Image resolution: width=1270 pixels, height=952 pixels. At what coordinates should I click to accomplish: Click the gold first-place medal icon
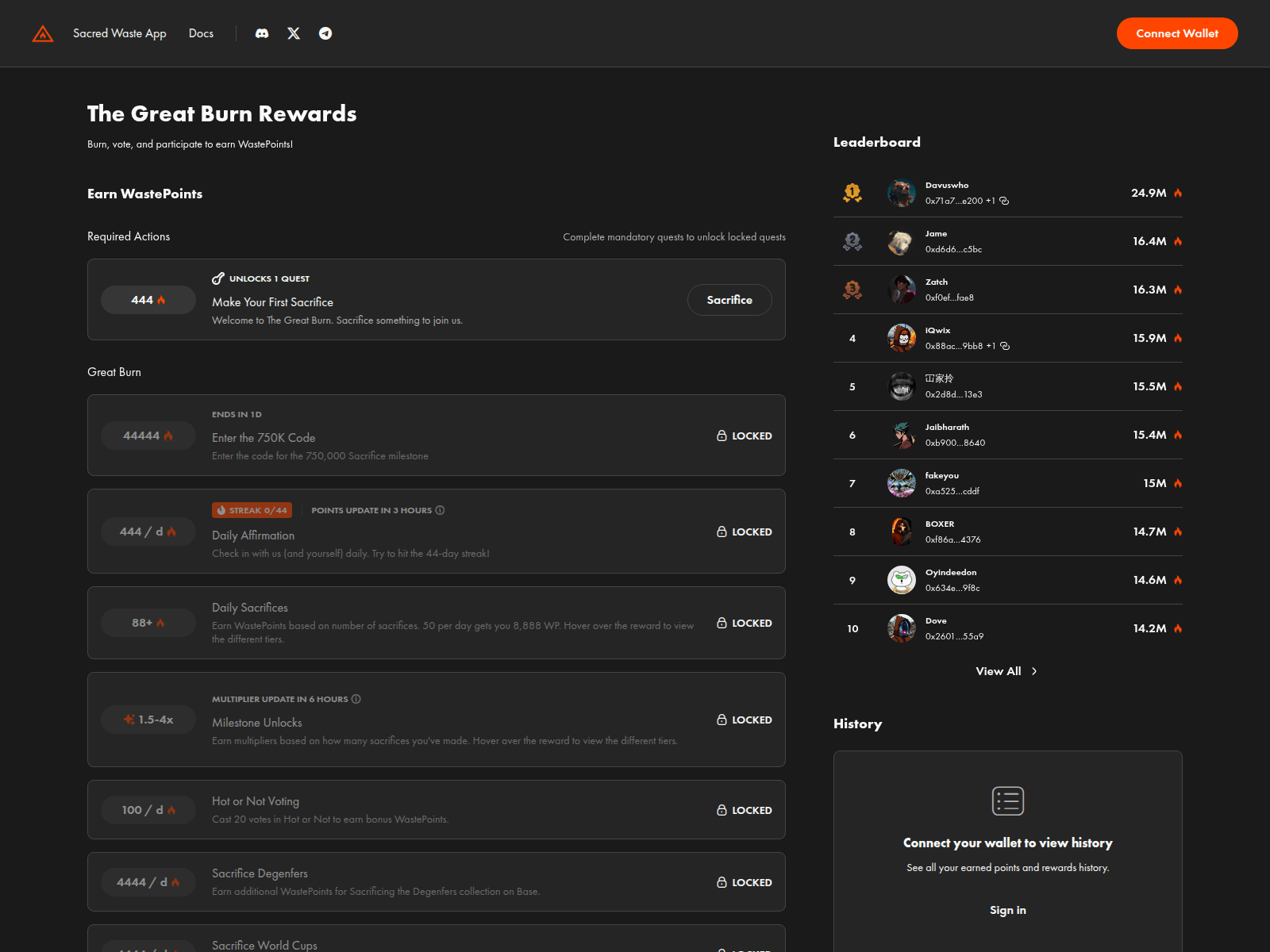[x=852, y=193]
